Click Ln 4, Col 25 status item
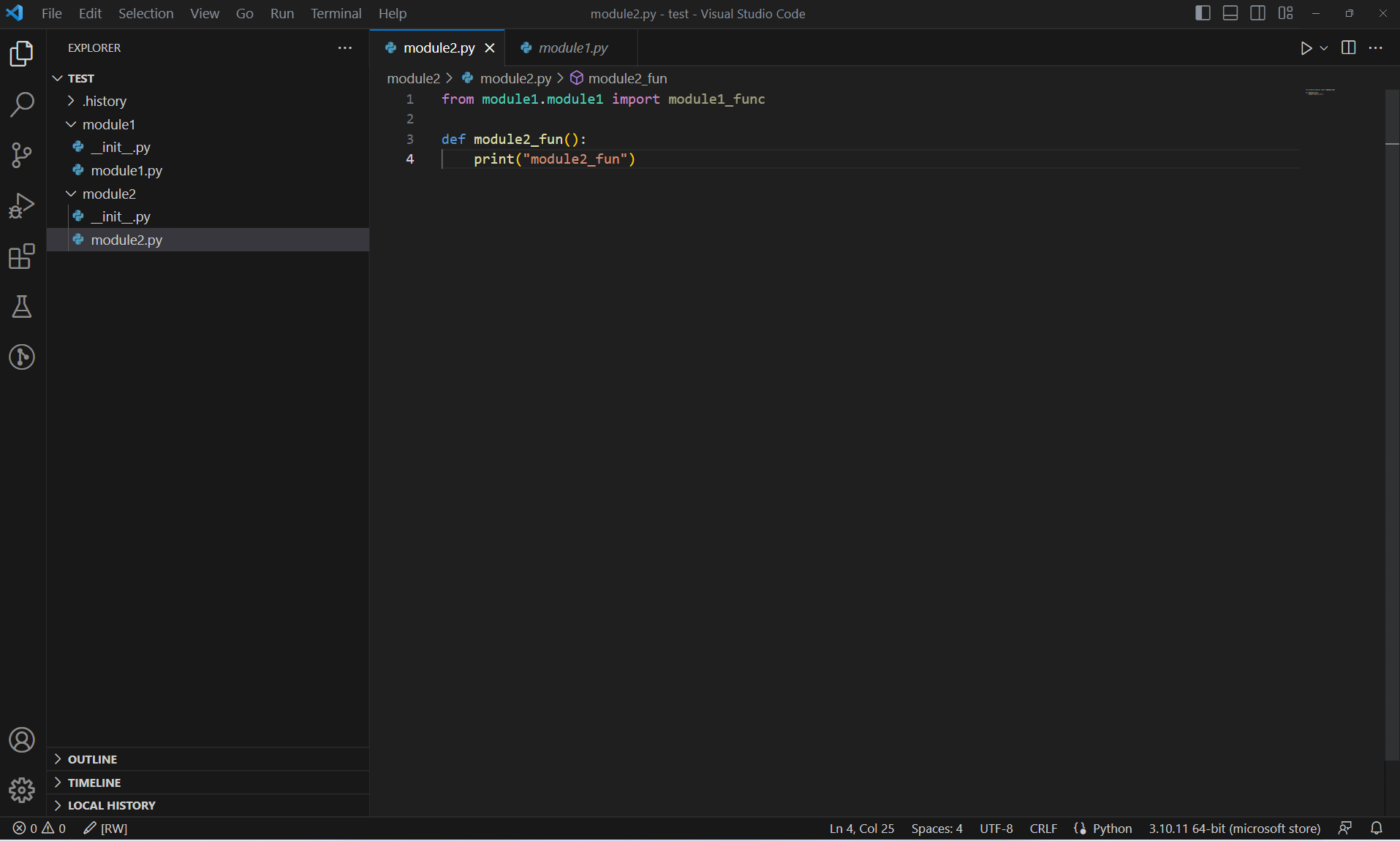 click(x=862, y=829)
